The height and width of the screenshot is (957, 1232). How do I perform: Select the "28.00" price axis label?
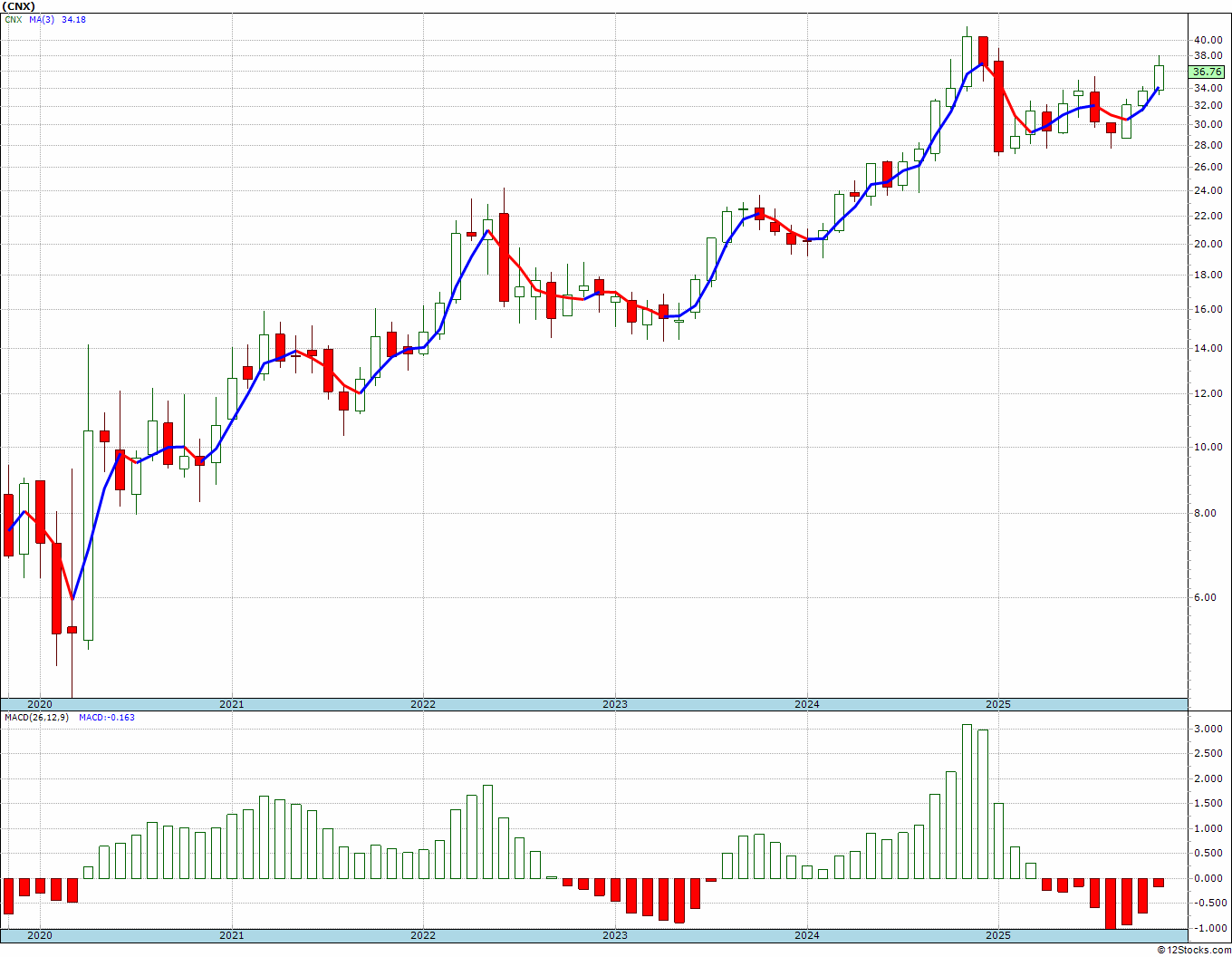(x=1208, y=145)
